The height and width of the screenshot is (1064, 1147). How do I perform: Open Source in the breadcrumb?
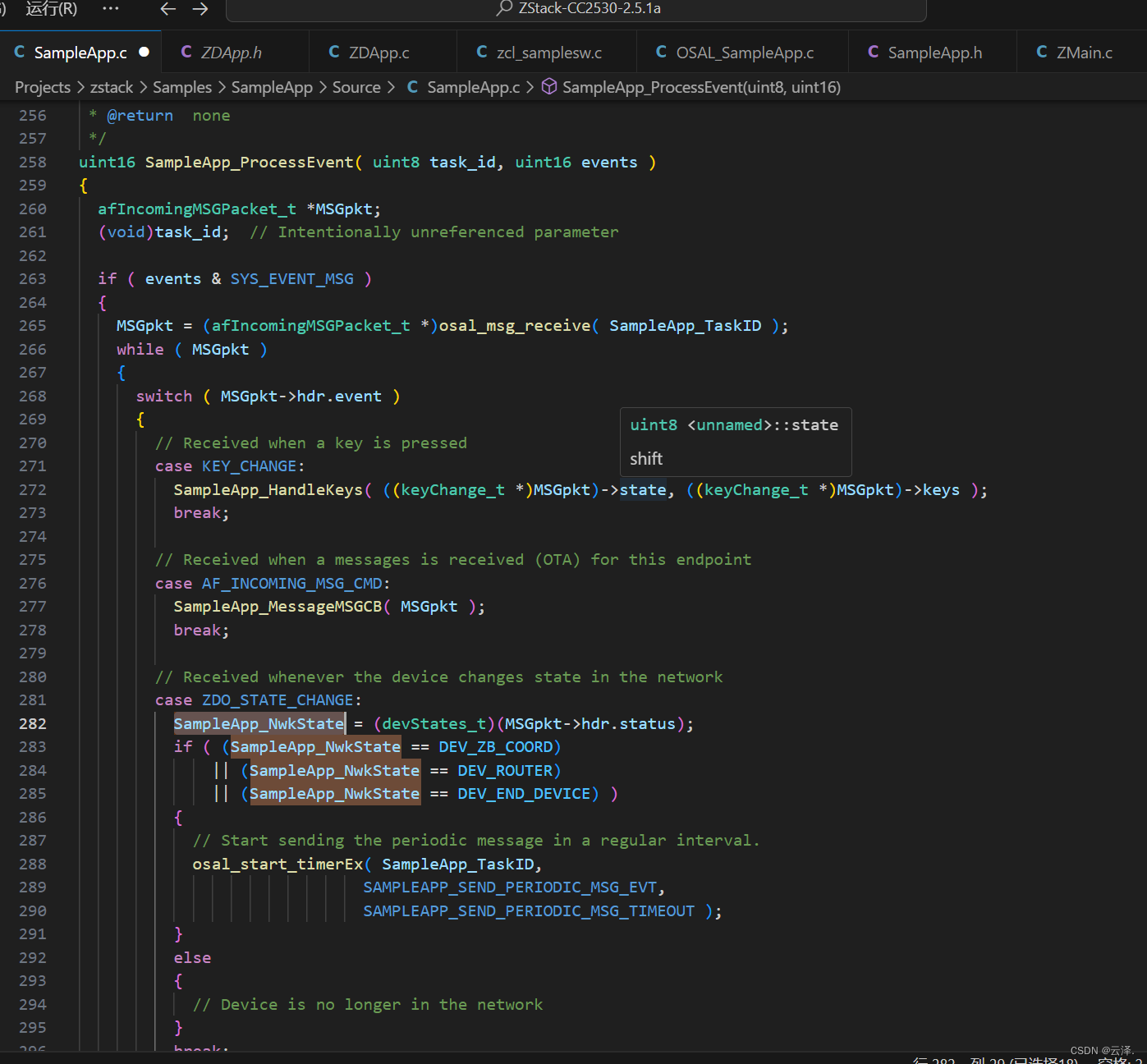[356, 87]
